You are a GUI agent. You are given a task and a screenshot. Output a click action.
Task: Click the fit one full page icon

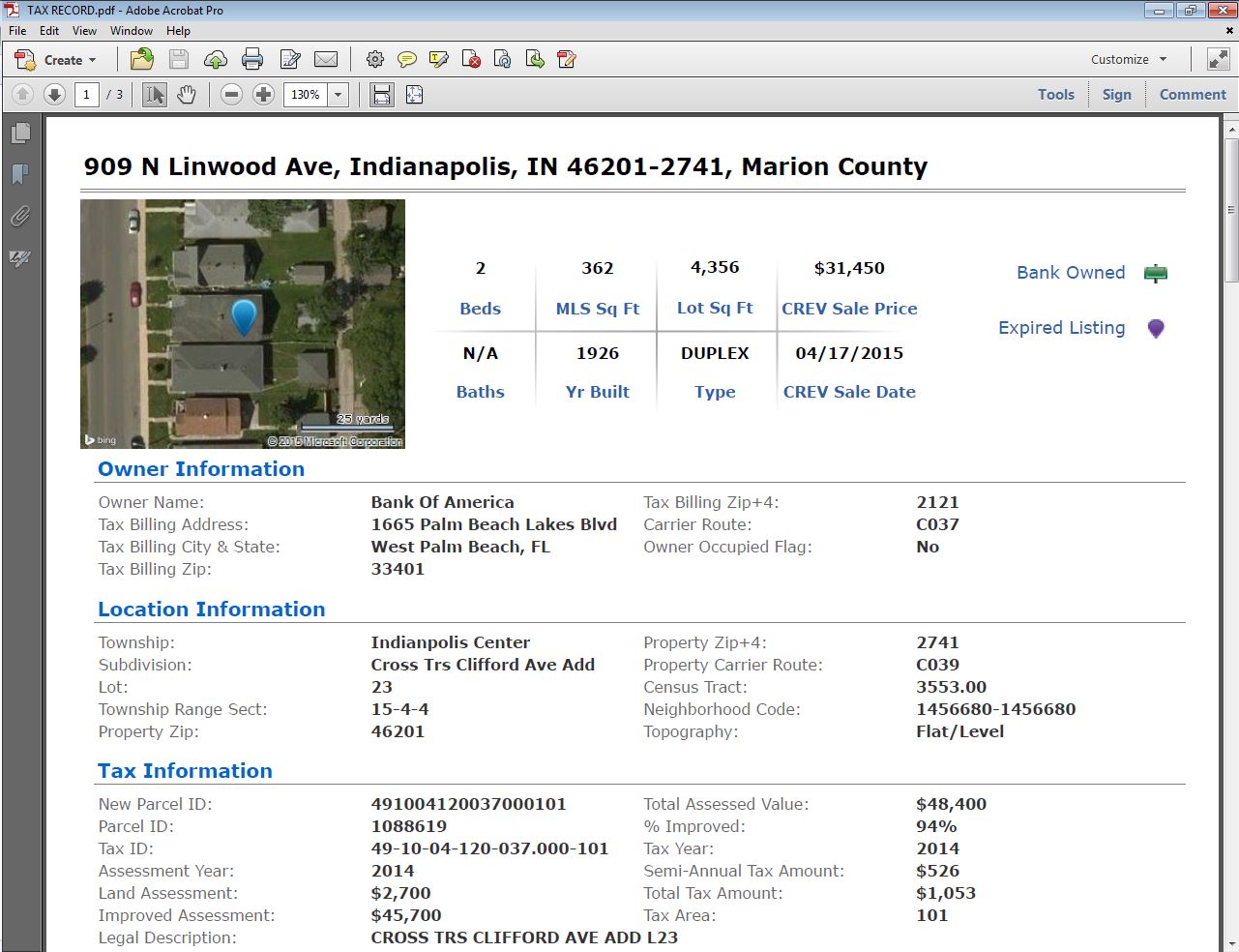click(x=414, y=95)
